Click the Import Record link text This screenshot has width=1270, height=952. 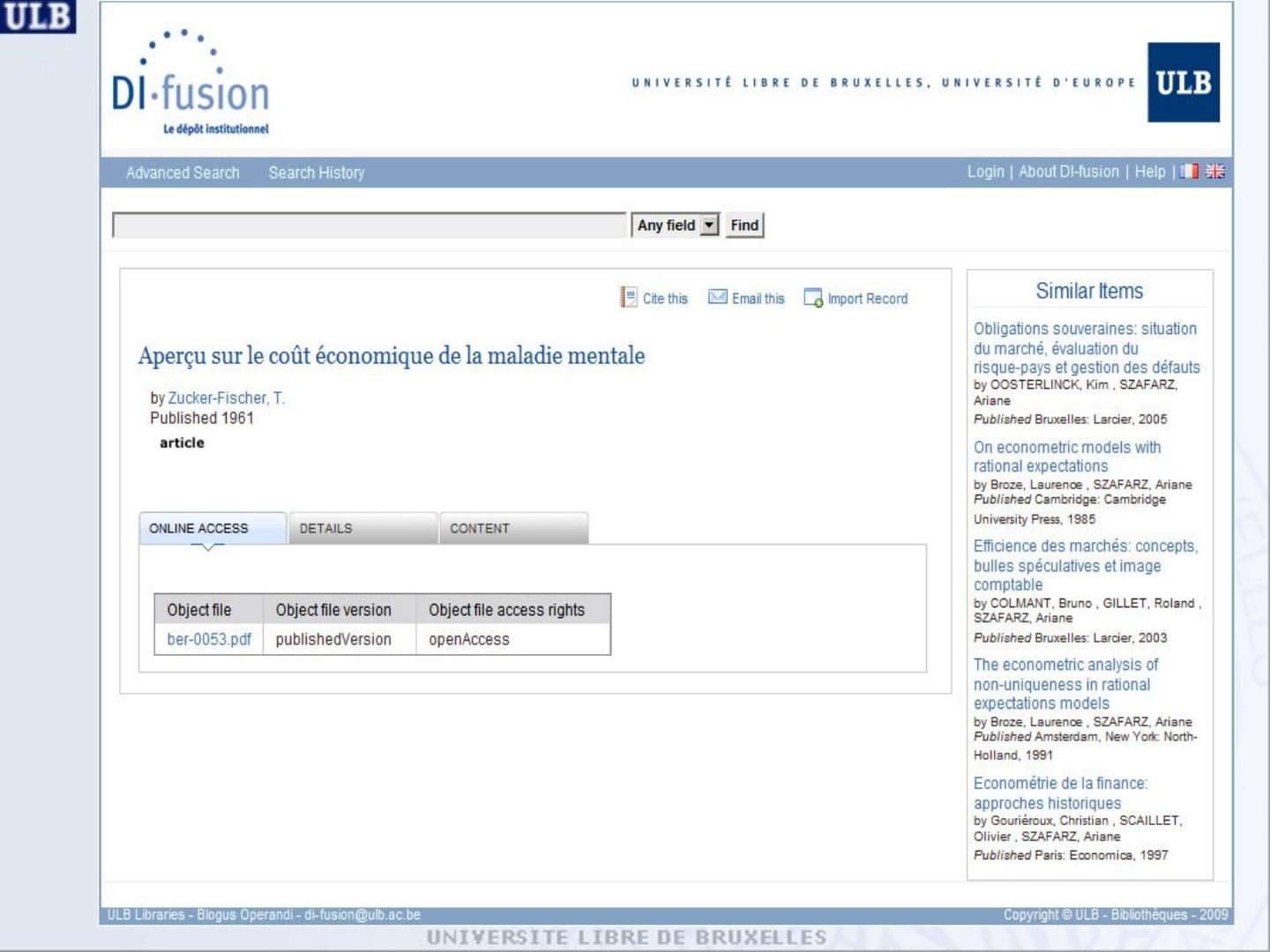tap(867, 299)
